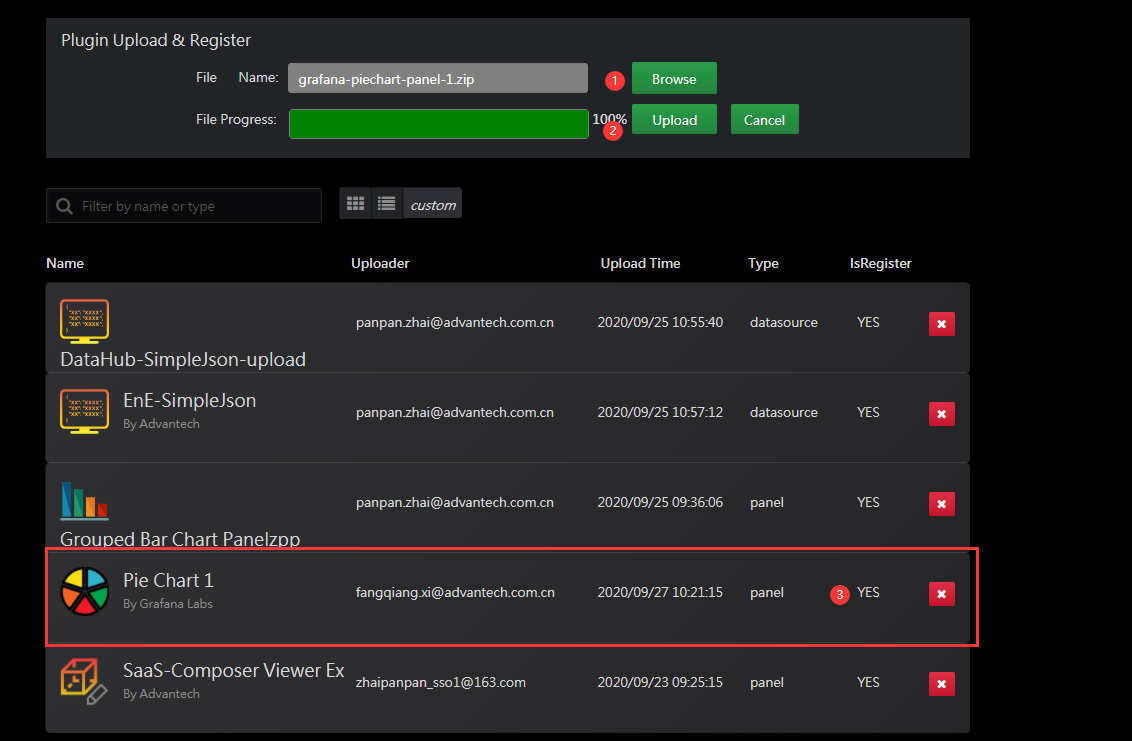This screenshot has width=1132, height=741.
Task: Click the Grouped Bar Chart plugin icon
Action: [x=84, y=502]
